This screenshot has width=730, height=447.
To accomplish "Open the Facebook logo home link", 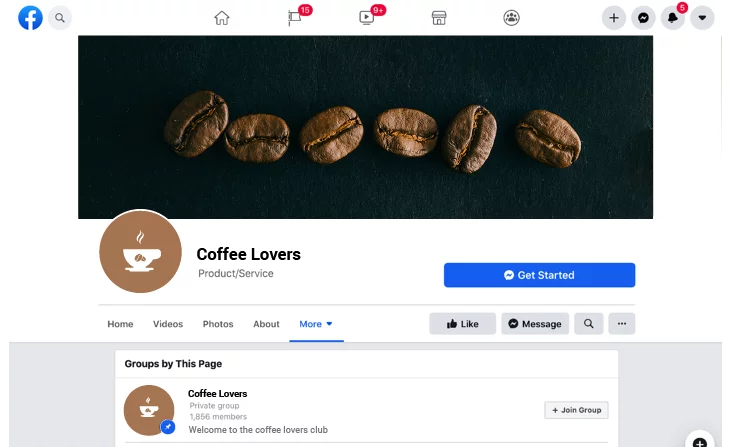I will (30, 18).
